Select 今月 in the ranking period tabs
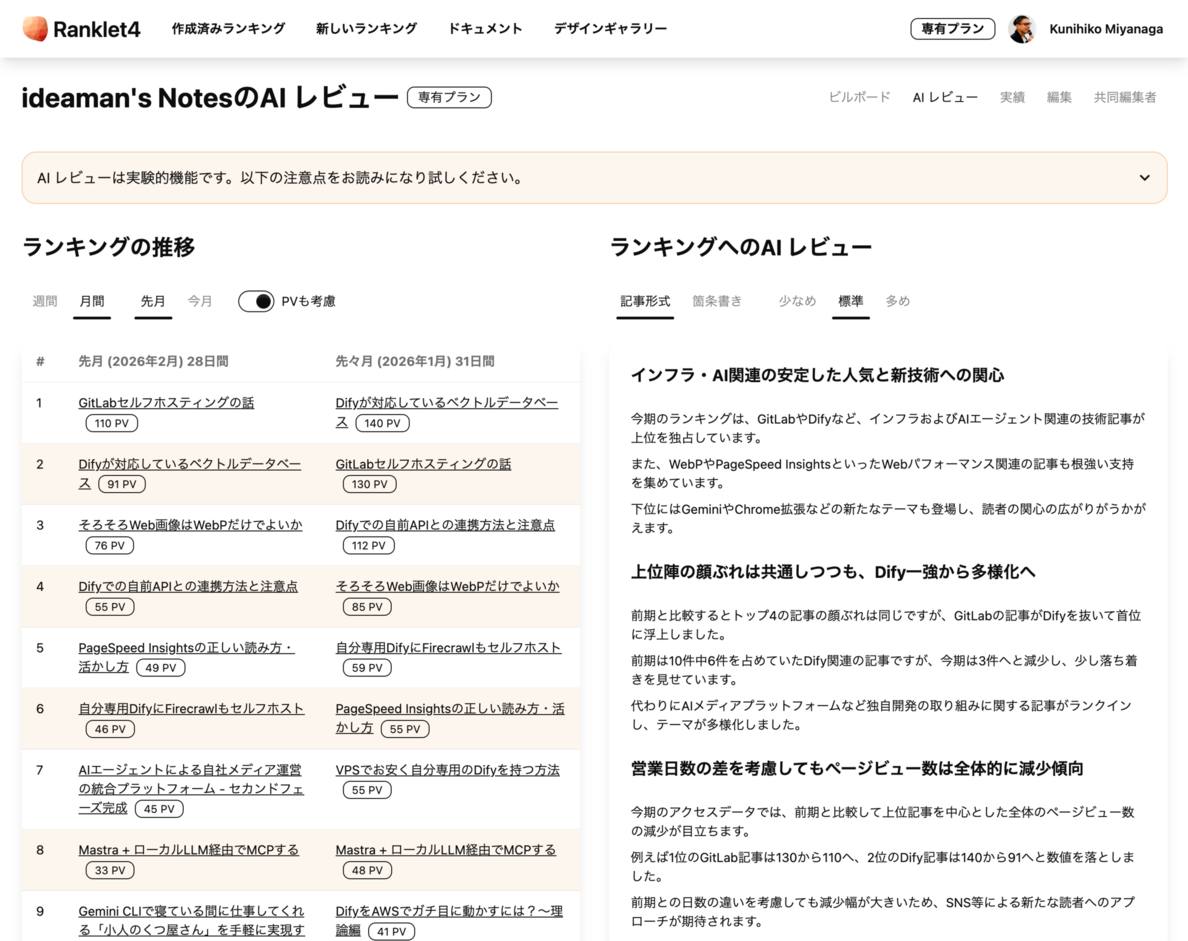This screenshot has width=1188, height=941. pos(200,300)
